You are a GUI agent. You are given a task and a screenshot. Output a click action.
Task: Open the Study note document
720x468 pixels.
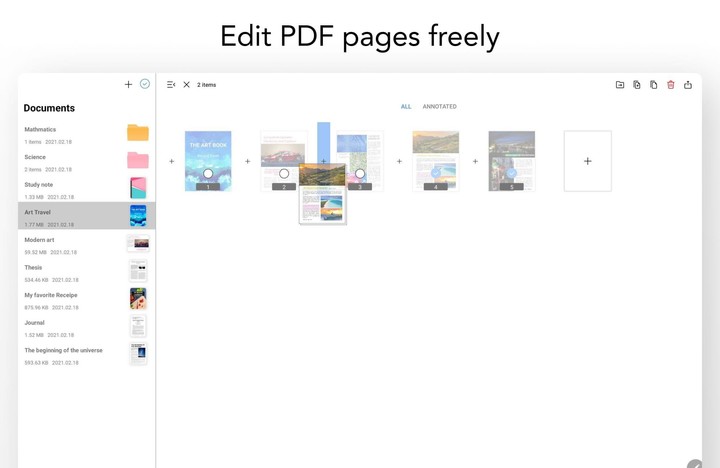(87, 190)
